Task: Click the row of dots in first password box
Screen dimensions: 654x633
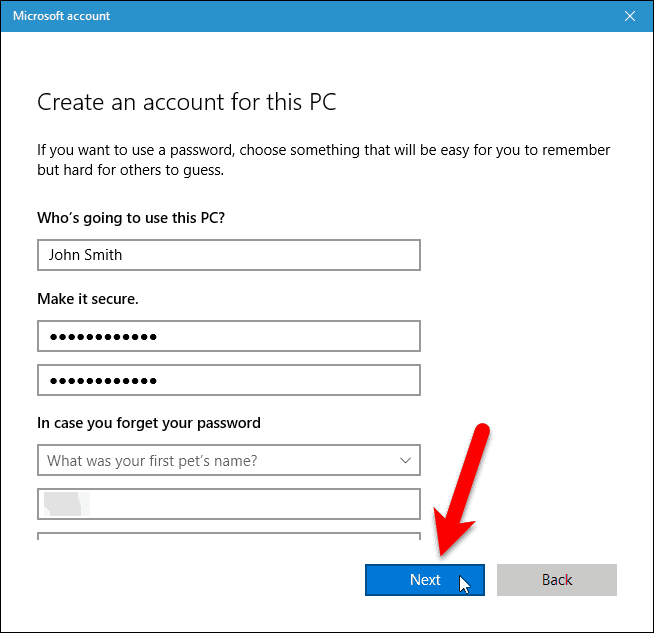Action: pos(103,337)
